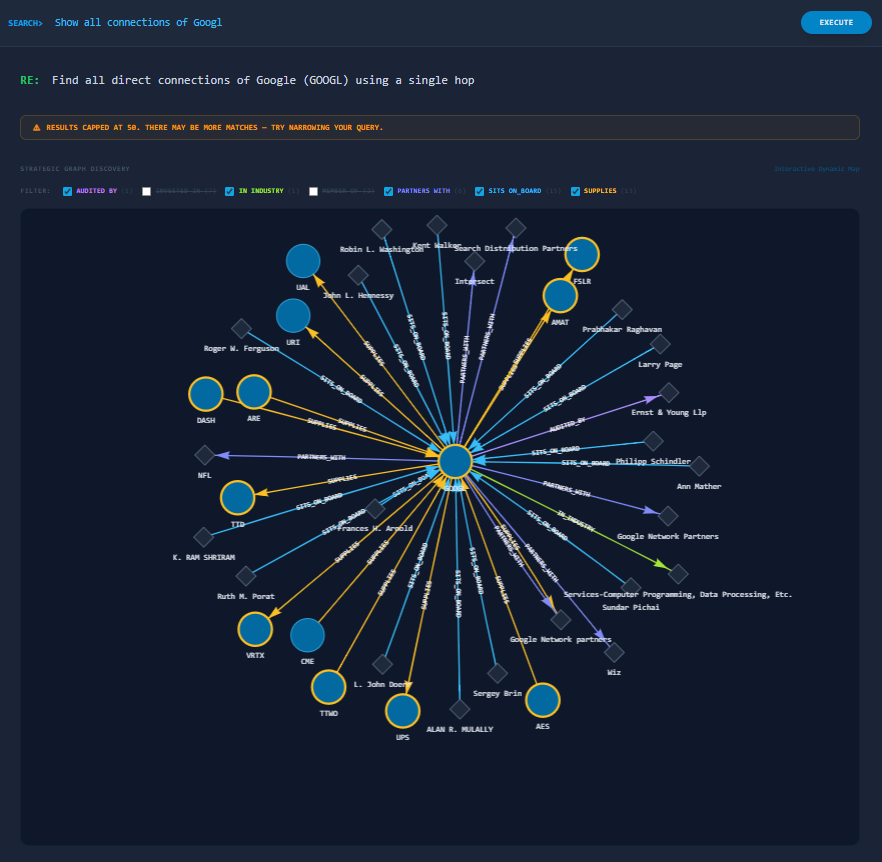Select the ALAN R. MULALLY diamond node
Screen dimensions: 882x862
(460, 709)
